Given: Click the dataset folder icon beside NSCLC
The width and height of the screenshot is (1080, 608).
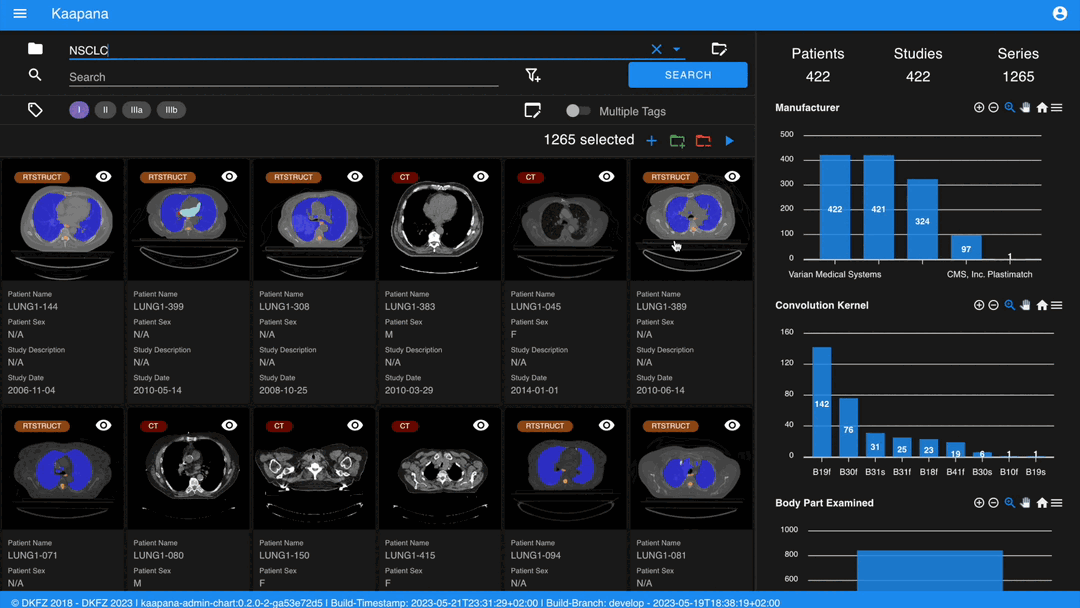Looking at the screenshot, I should pyautogui.click(x=35, y=48).
